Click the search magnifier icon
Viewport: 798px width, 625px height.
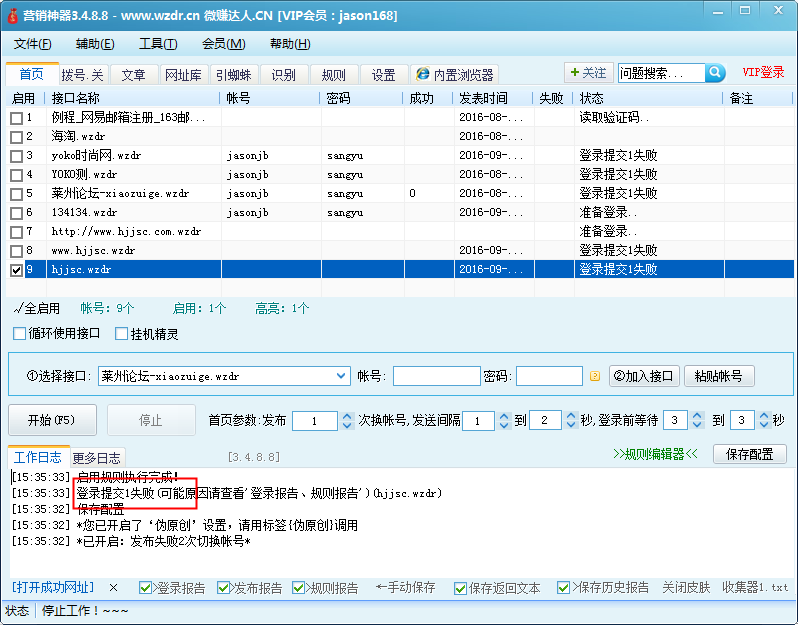pos(715,73)
